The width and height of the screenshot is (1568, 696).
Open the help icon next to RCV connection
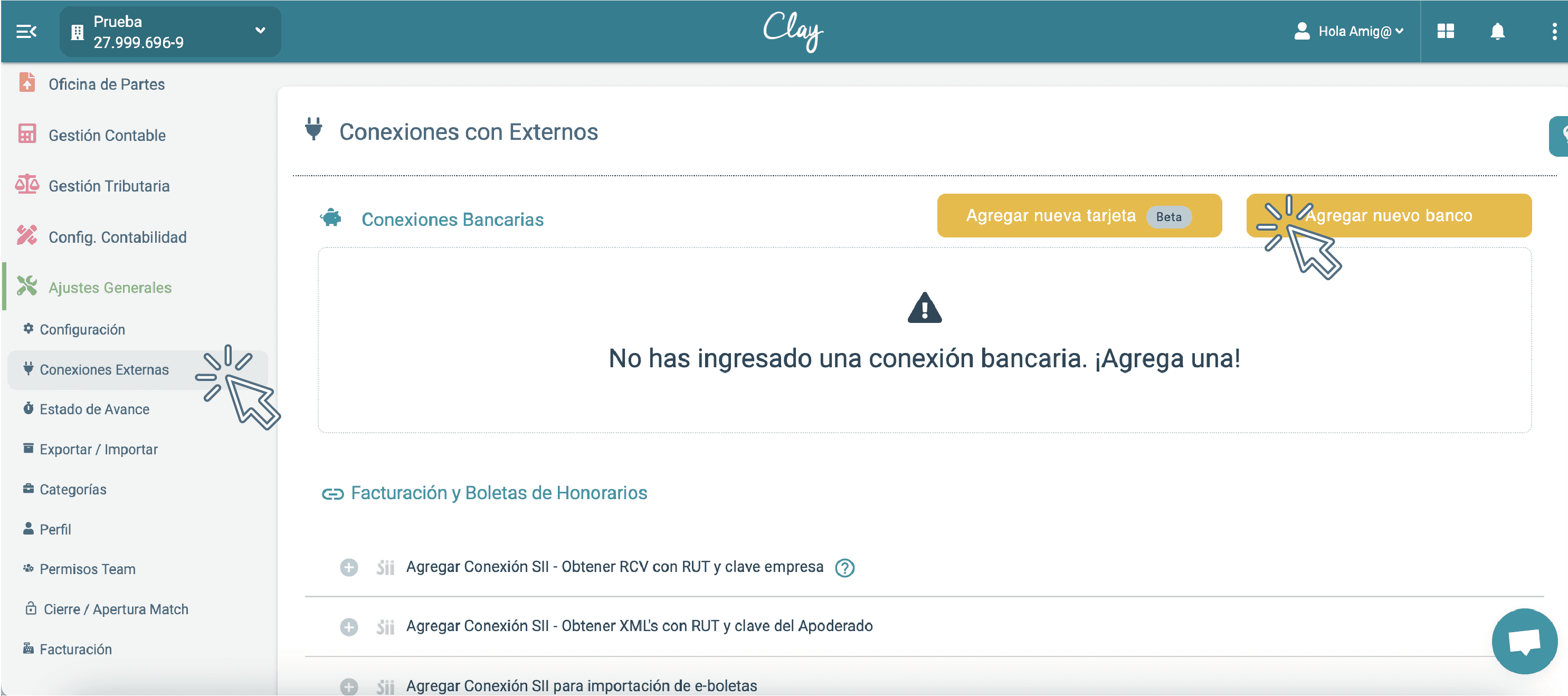845,567
